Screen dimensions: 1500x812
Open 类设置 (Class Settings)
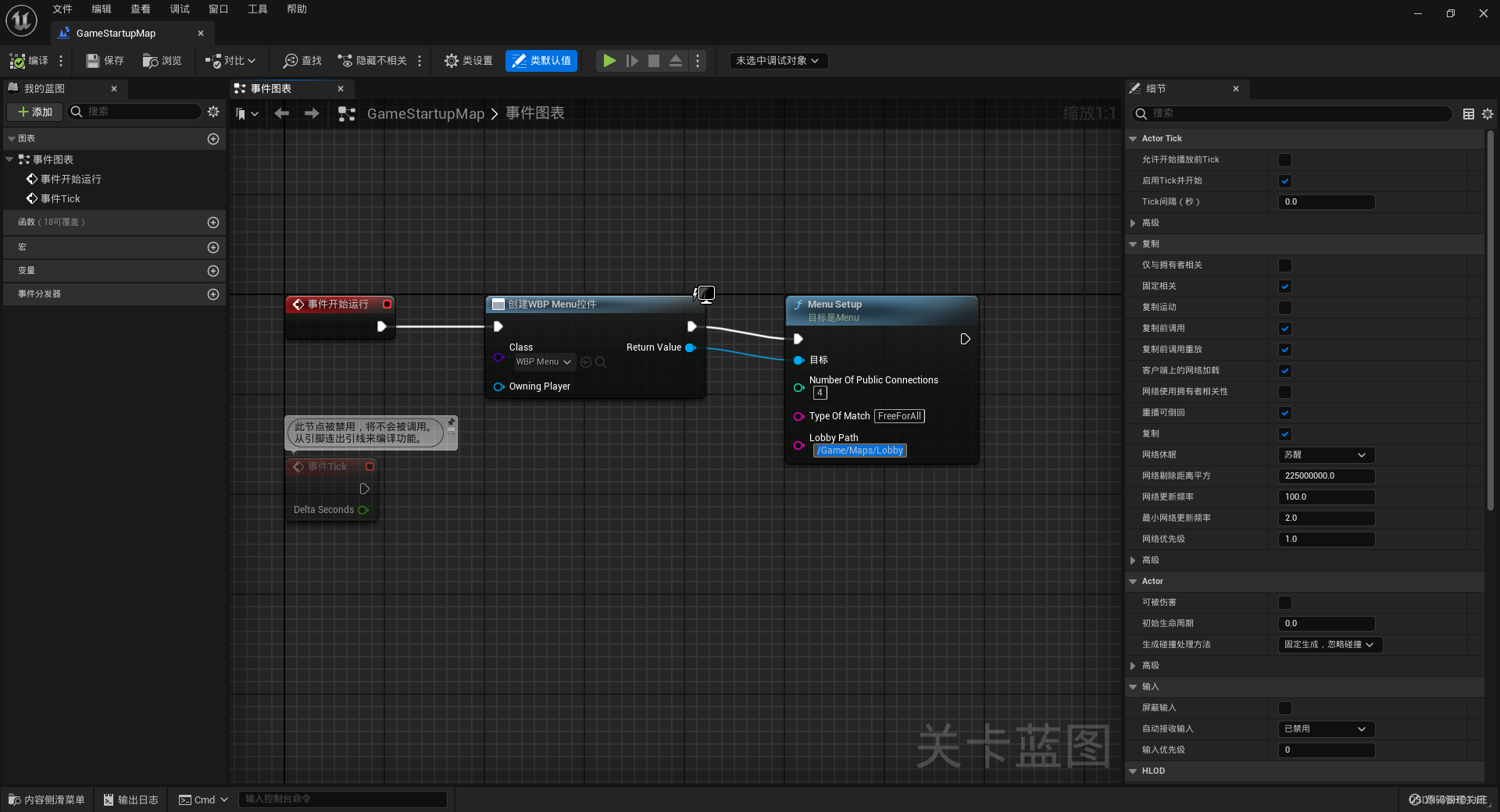pos(467,60)
